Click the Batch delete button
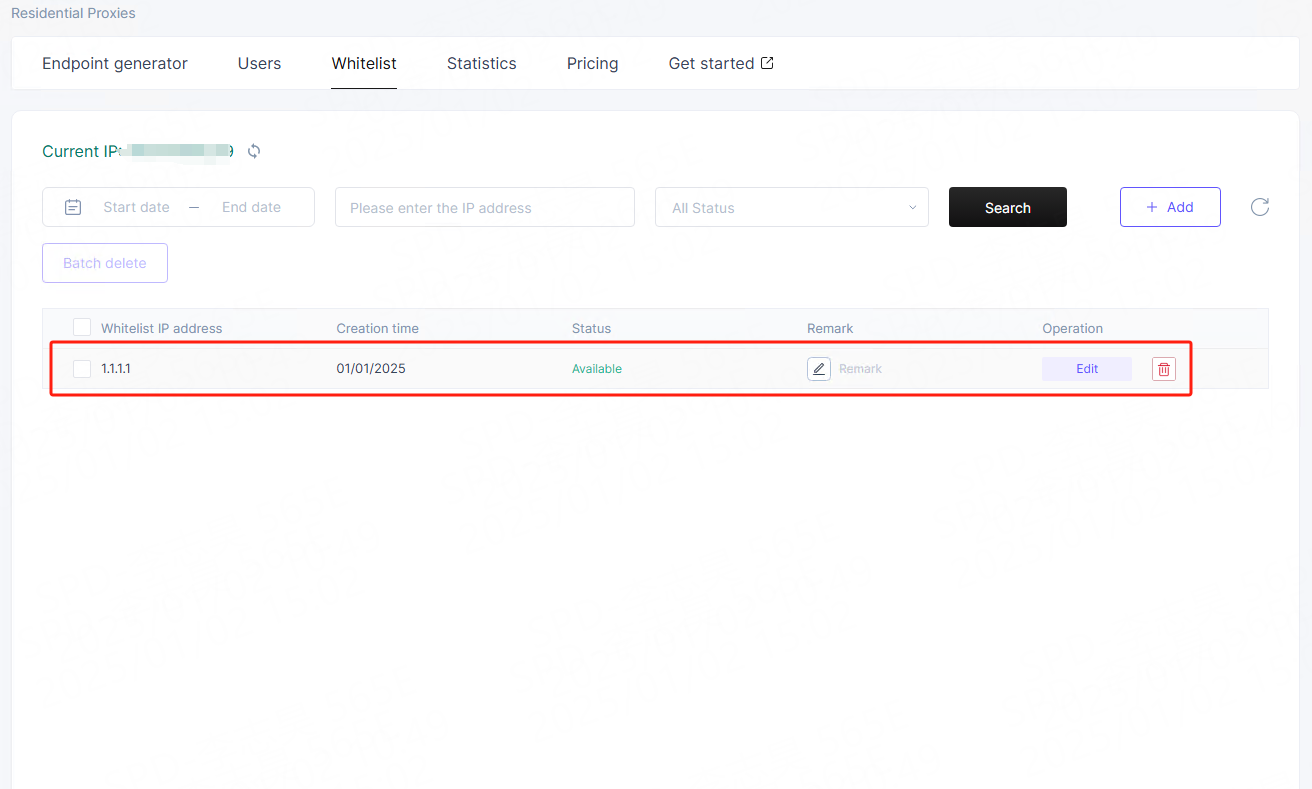 tap(105, 263)
